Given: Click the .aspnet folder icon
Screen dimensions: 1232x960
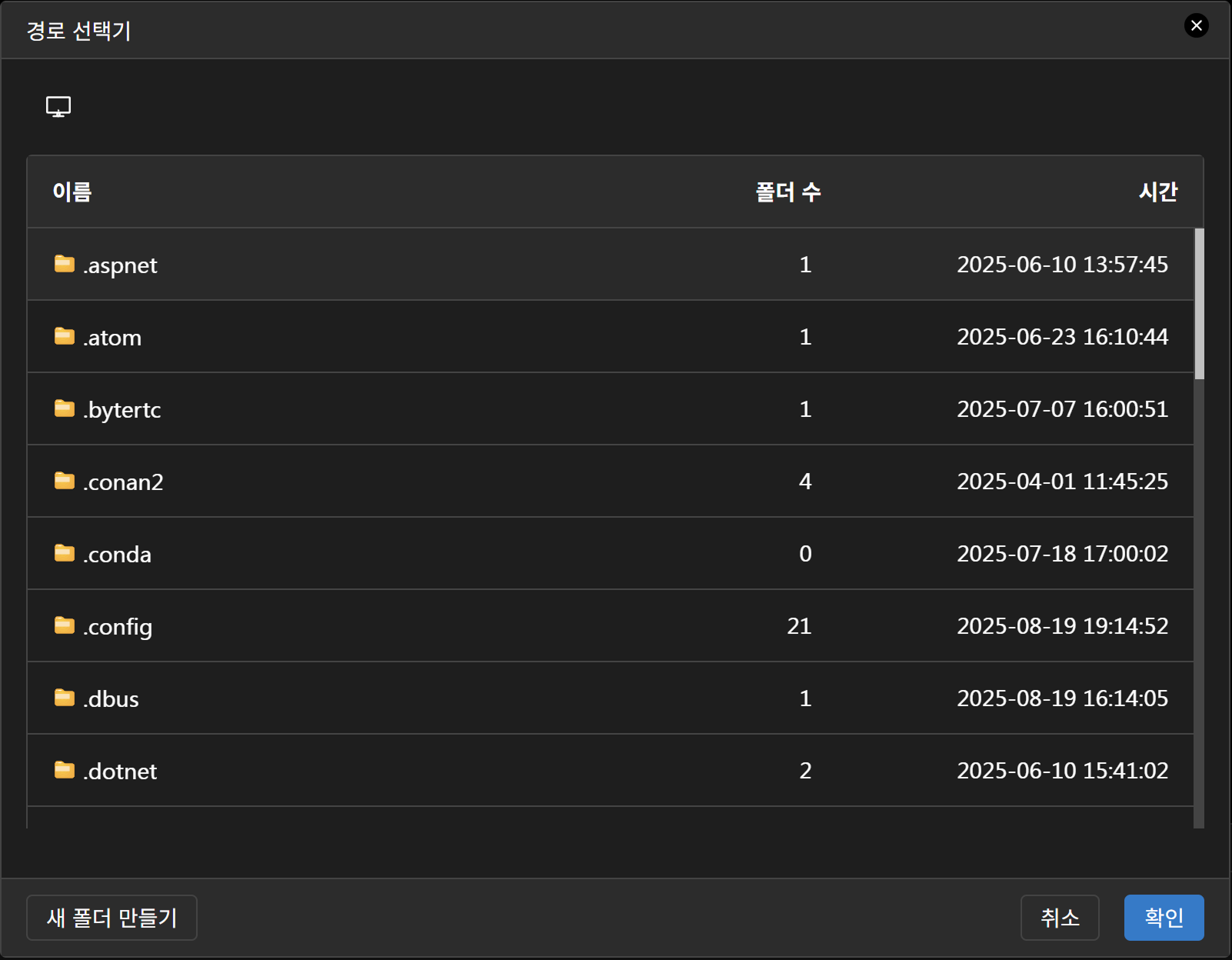Looking at the screenshot, I should point(65,265).
